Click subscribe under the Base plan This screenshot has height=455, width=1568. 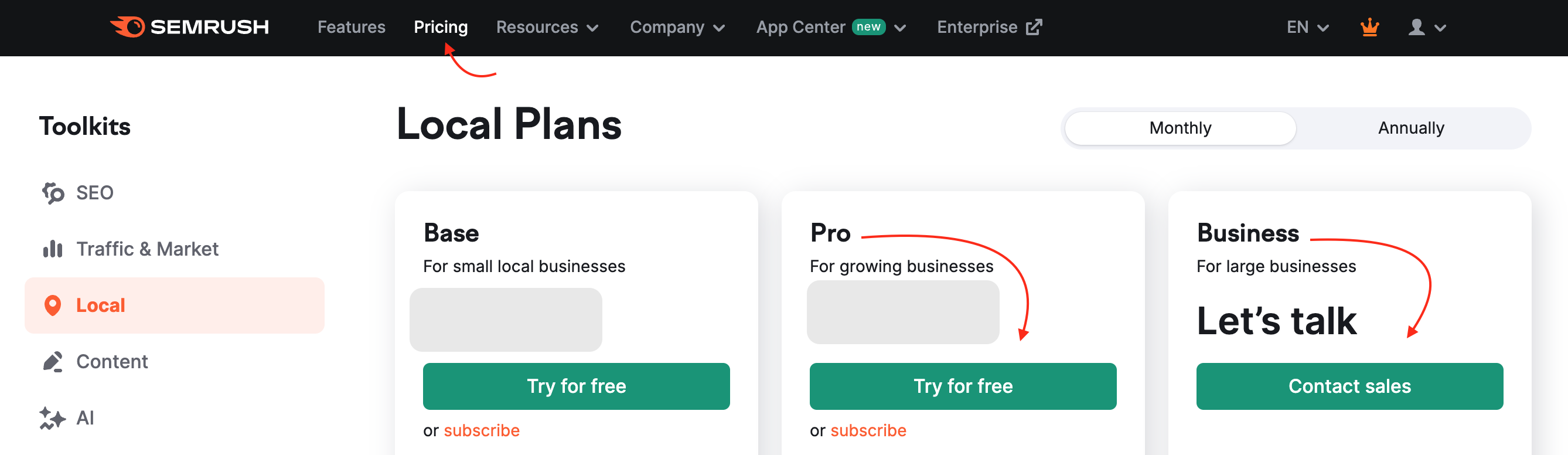(x=482, y=430)
